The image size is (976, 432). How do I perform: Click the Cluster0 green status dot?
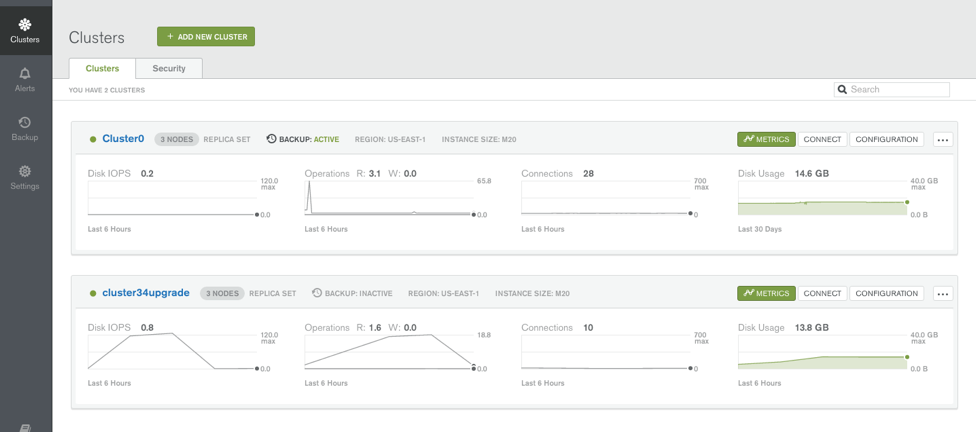pos(93,139)
